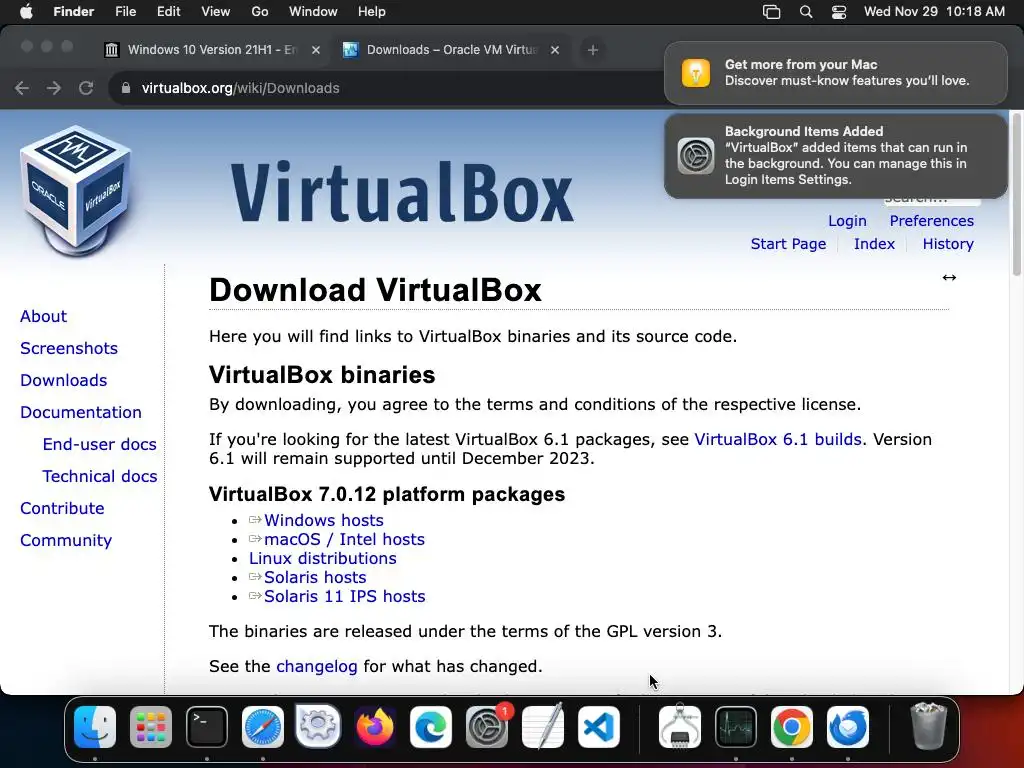
Task: Open the gear-shaped Dock app
Action: click(319, 725)
